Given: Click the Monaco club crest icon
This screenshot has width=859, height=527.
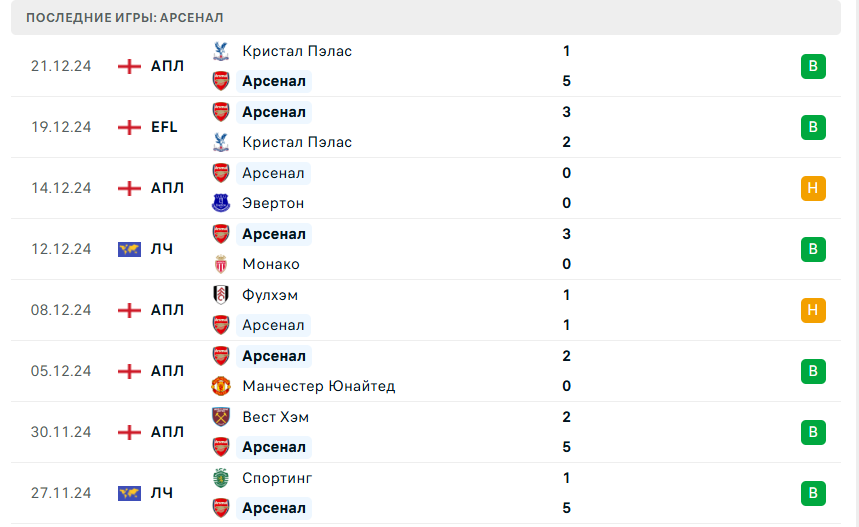Looking at the screenshot, I should point(221,264).
